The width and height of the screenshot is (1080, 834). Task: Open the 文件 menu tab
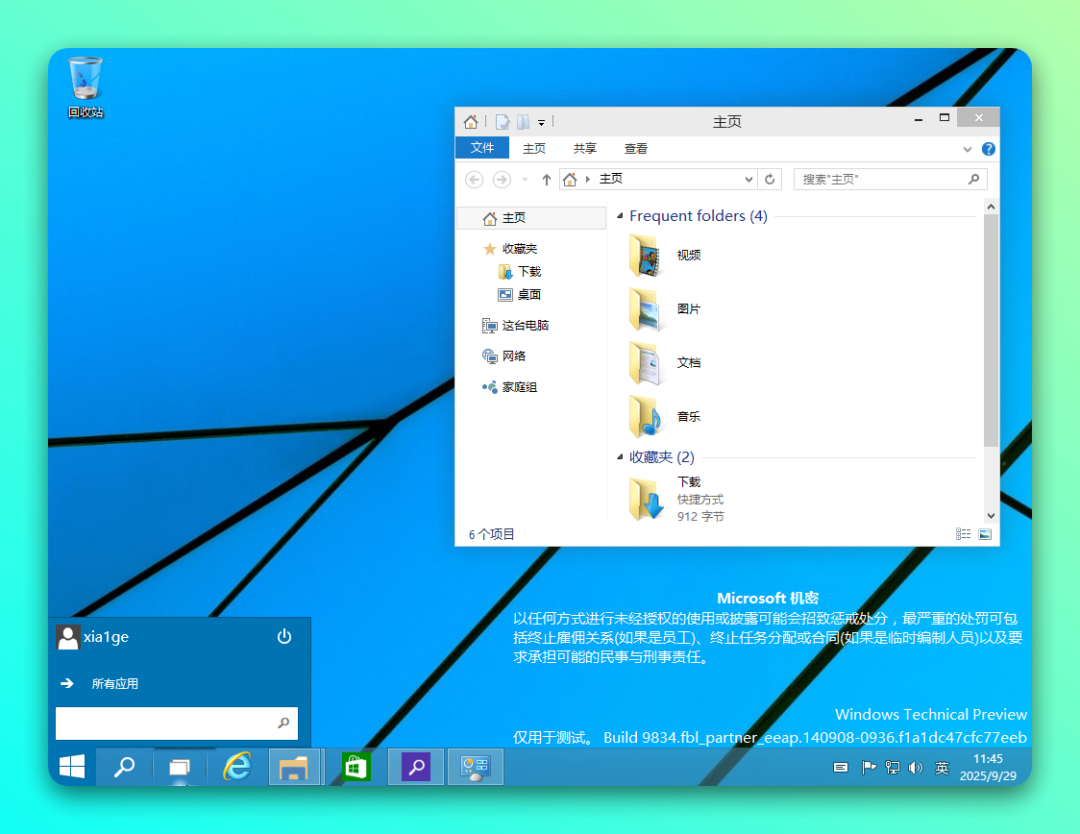click(x=482, y=148)
